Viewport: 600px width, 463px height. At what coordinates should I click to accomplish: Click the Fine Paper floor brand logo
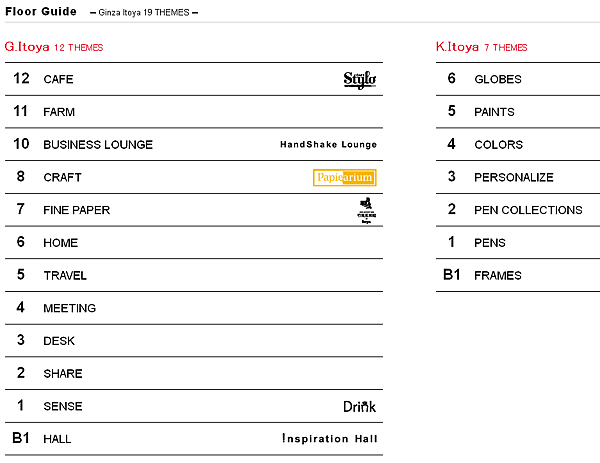pyautogui.click(x=366, y=210)
